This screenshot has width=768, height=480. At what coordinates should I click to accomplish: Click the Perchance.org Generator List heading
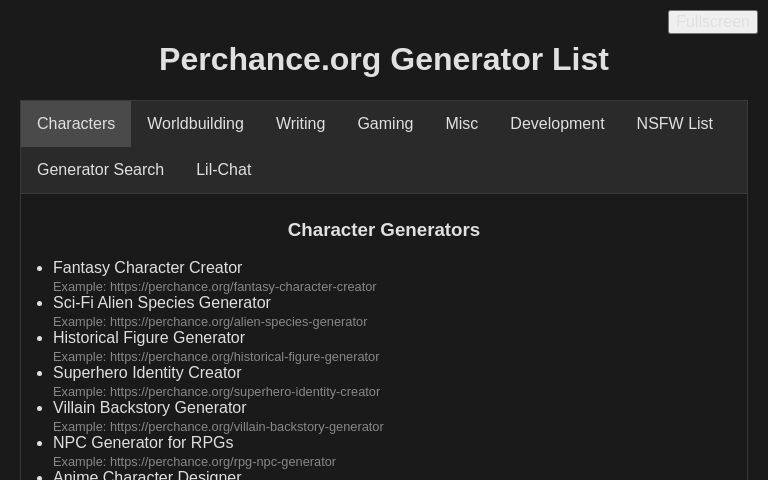point(384,60)
